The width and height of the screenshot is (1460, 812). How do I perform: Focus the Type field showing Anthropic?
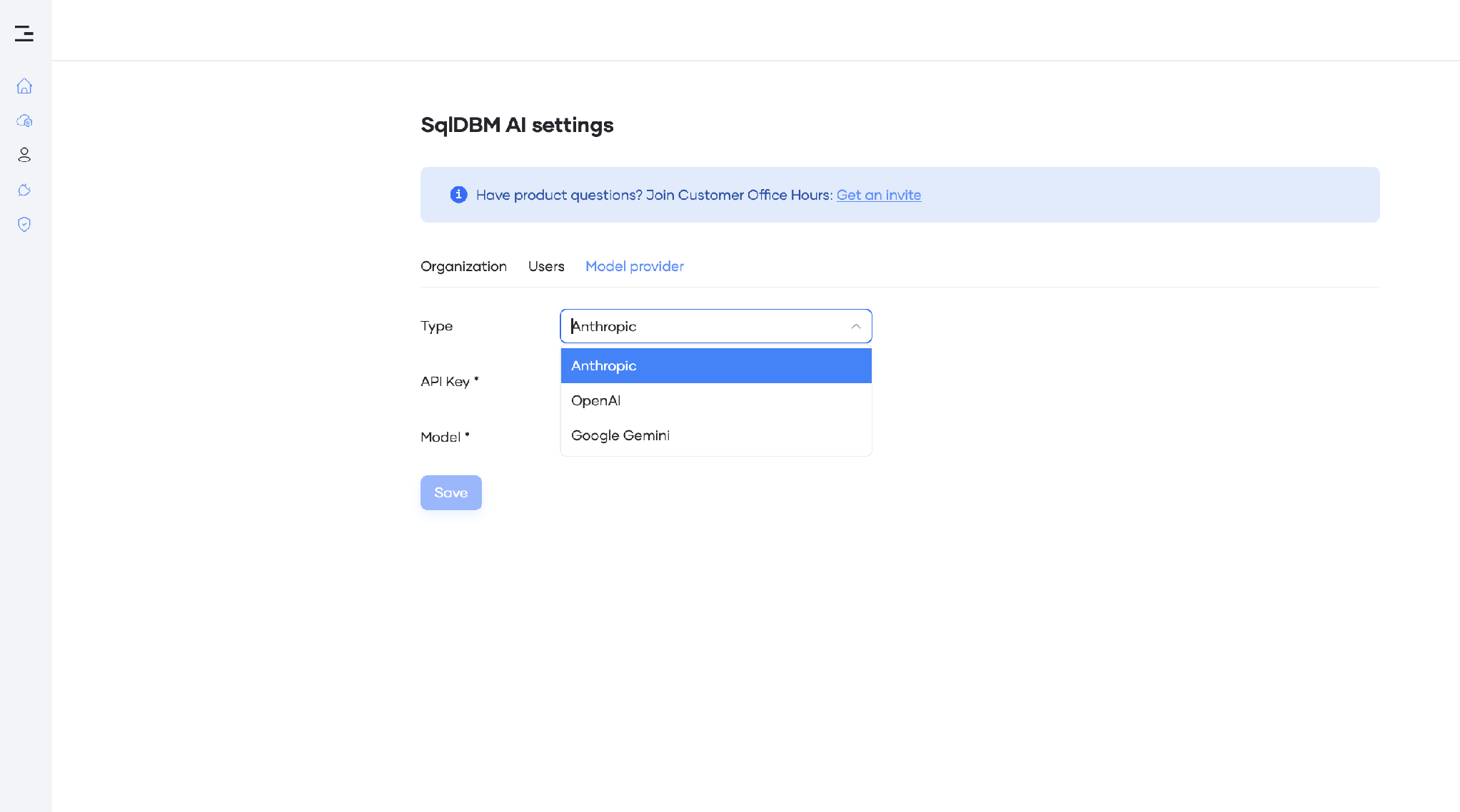pos(716,326)
